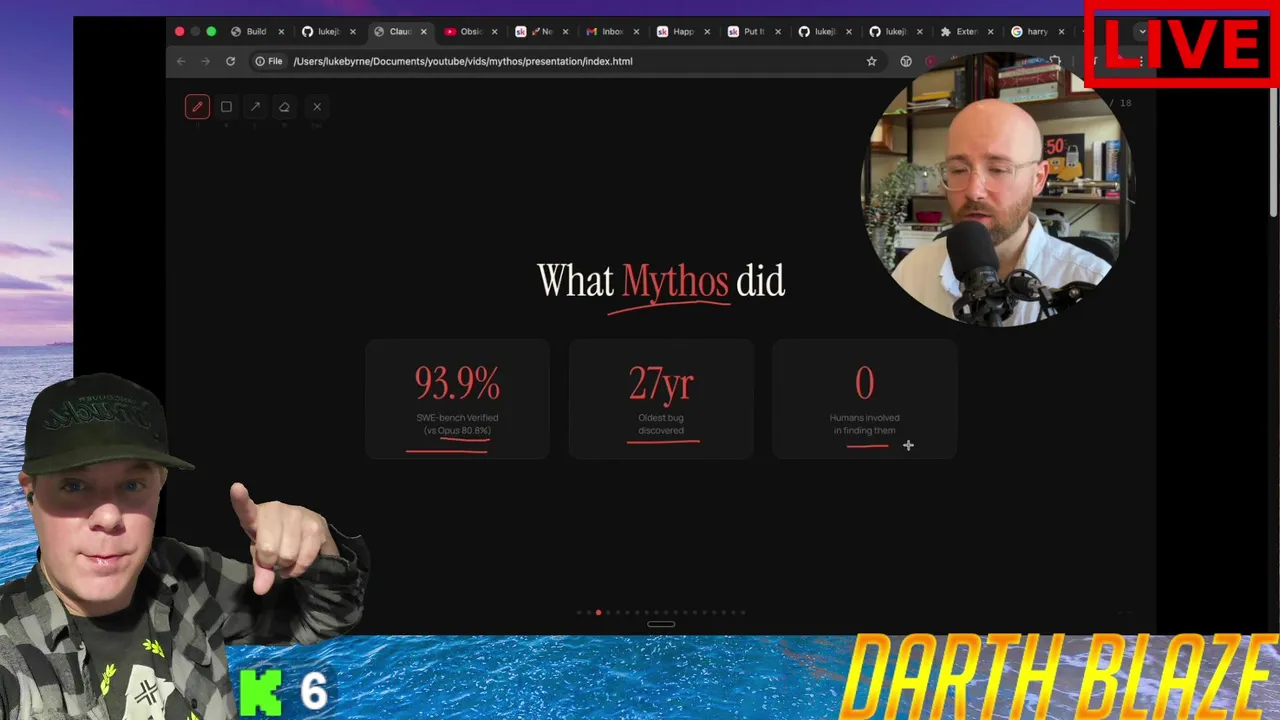This screenshot has width=1280, height=720.
Task: Click the Oldest bug discovered label
Action: click(x=661, y=424)
